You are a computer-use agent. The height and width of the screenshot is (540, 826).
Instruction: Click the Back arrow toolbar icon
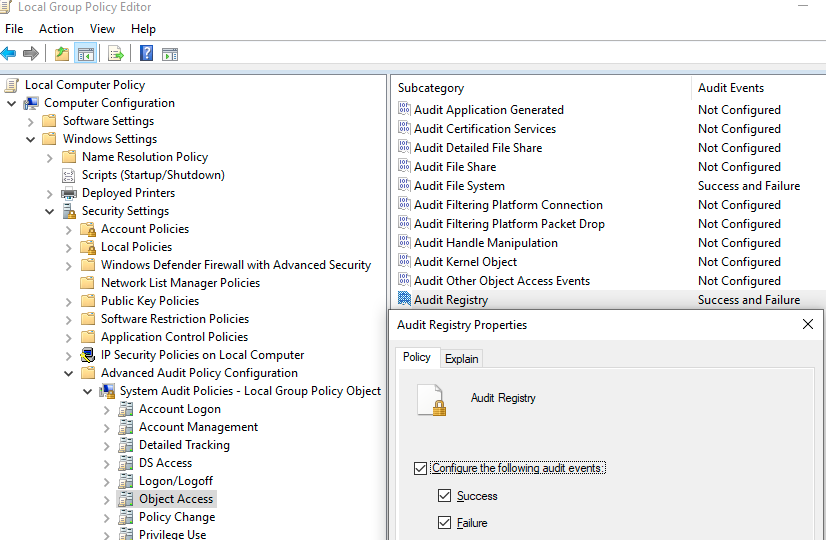coord(8,53)
